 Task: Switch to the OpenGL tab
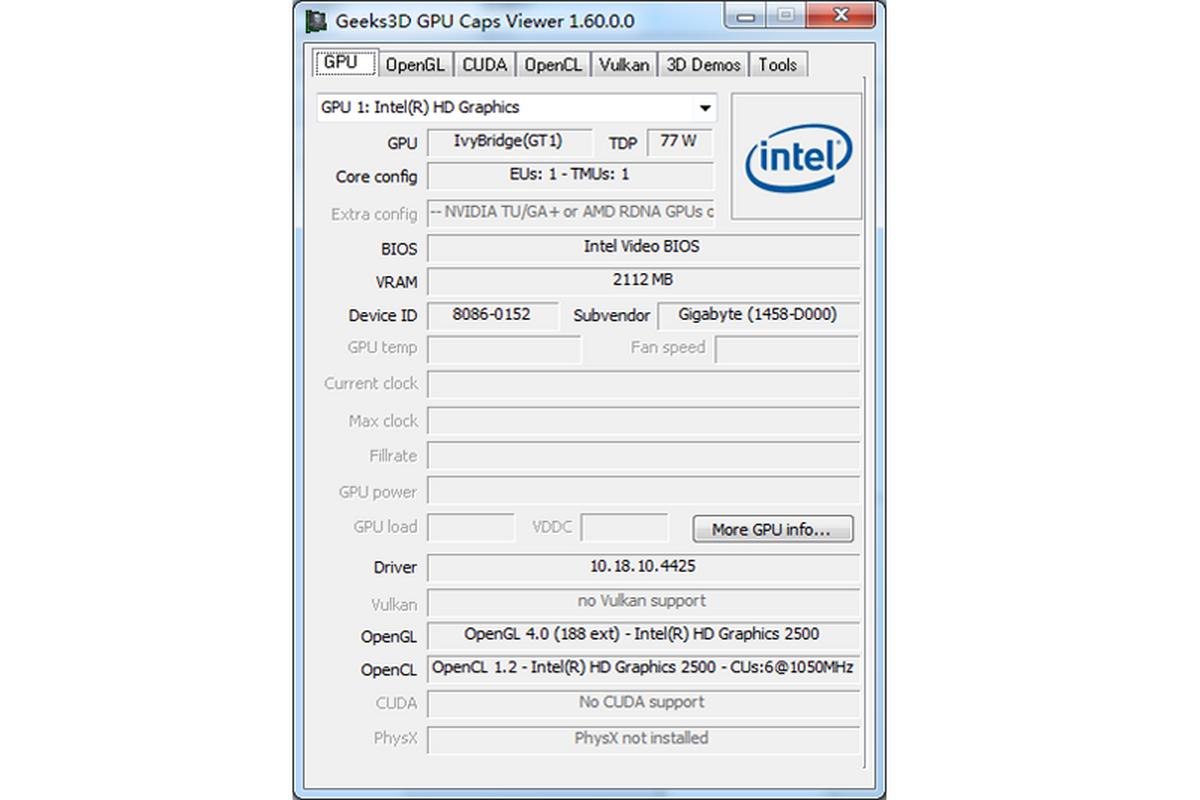coord(417,65)
